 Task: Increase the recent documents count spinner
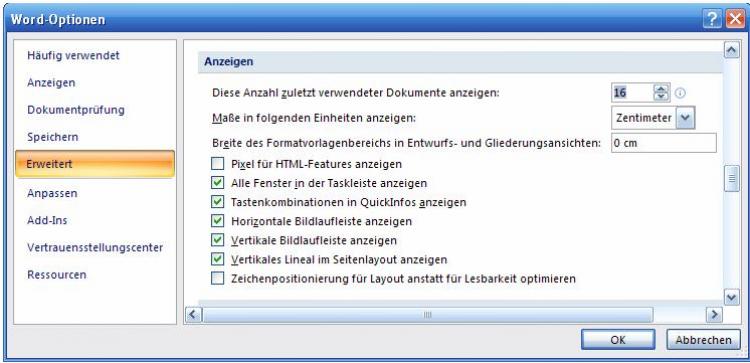[661, 88]
